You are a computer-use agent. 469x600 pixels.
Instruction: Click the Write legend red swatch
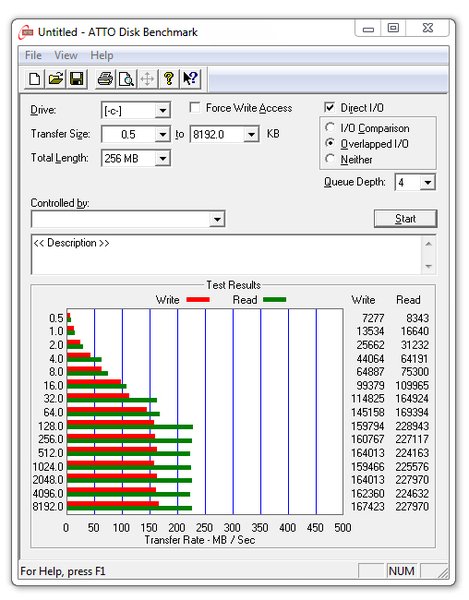pos(198,300)
